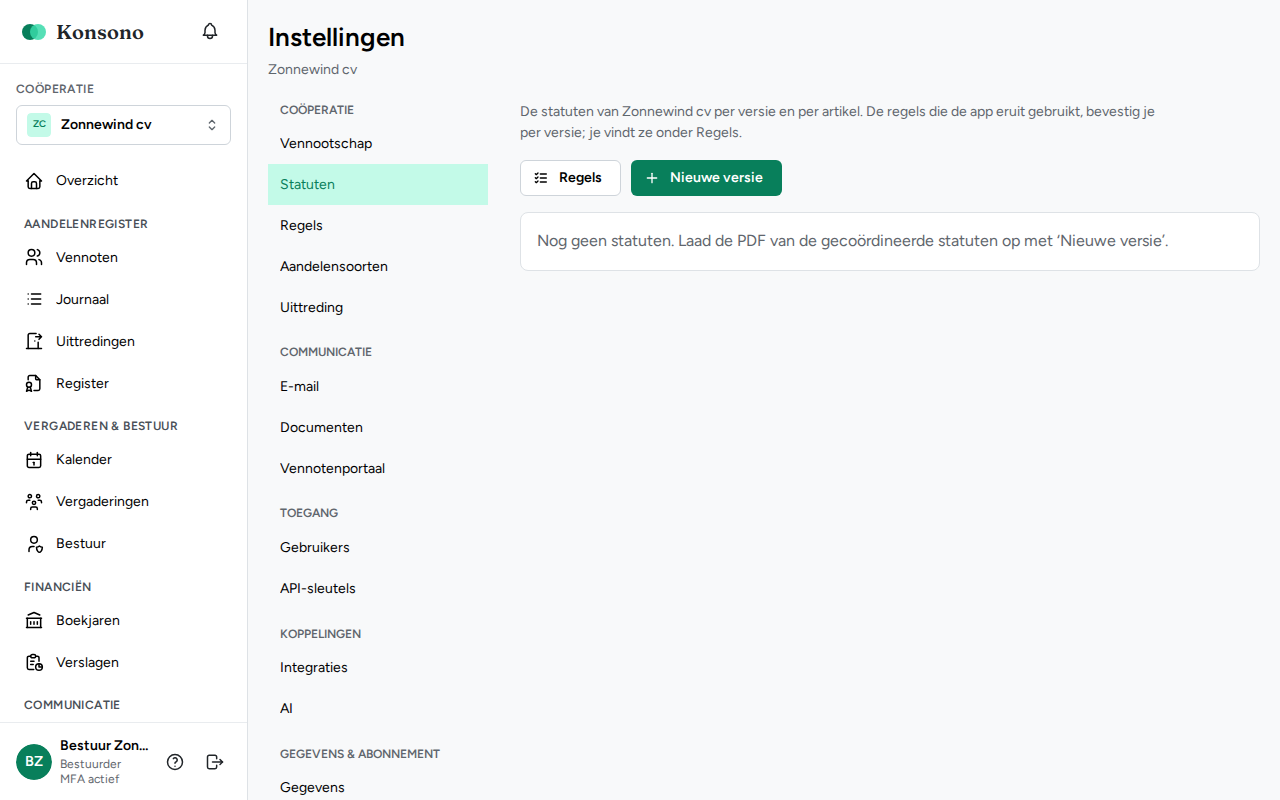Click the Boekjaren bank icon
1280x800 pixels.
[x=34, y=621]
